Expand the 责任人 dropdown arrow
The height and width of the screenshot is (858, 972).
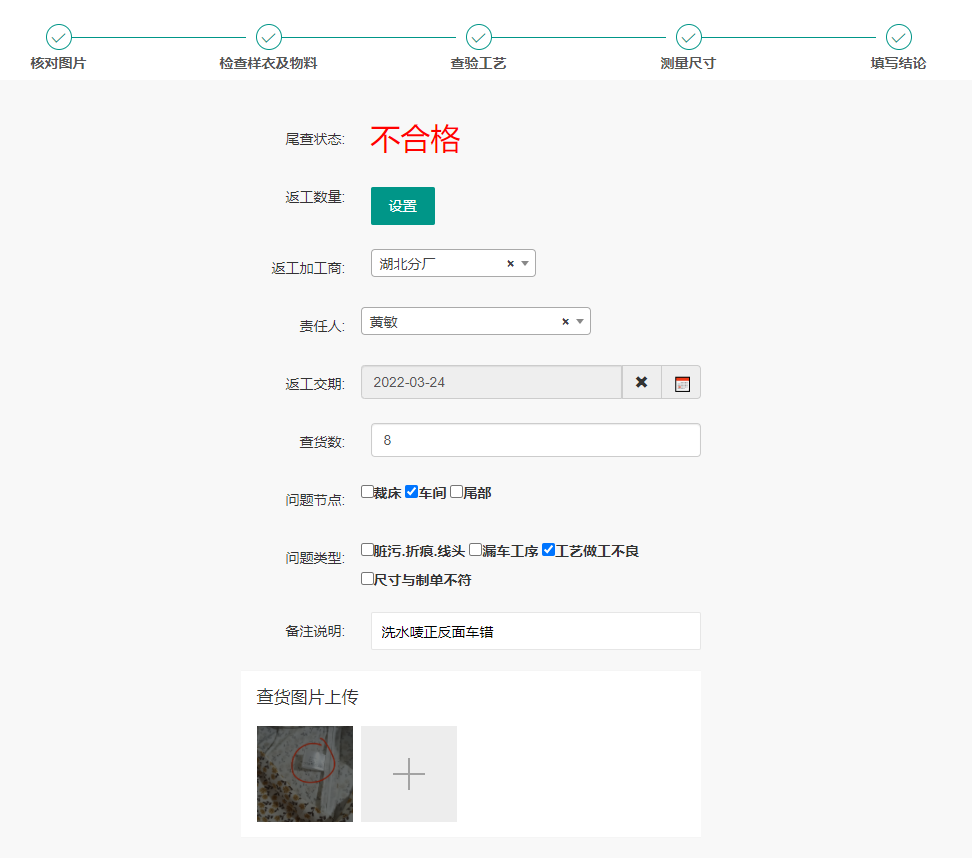[580, 322]
